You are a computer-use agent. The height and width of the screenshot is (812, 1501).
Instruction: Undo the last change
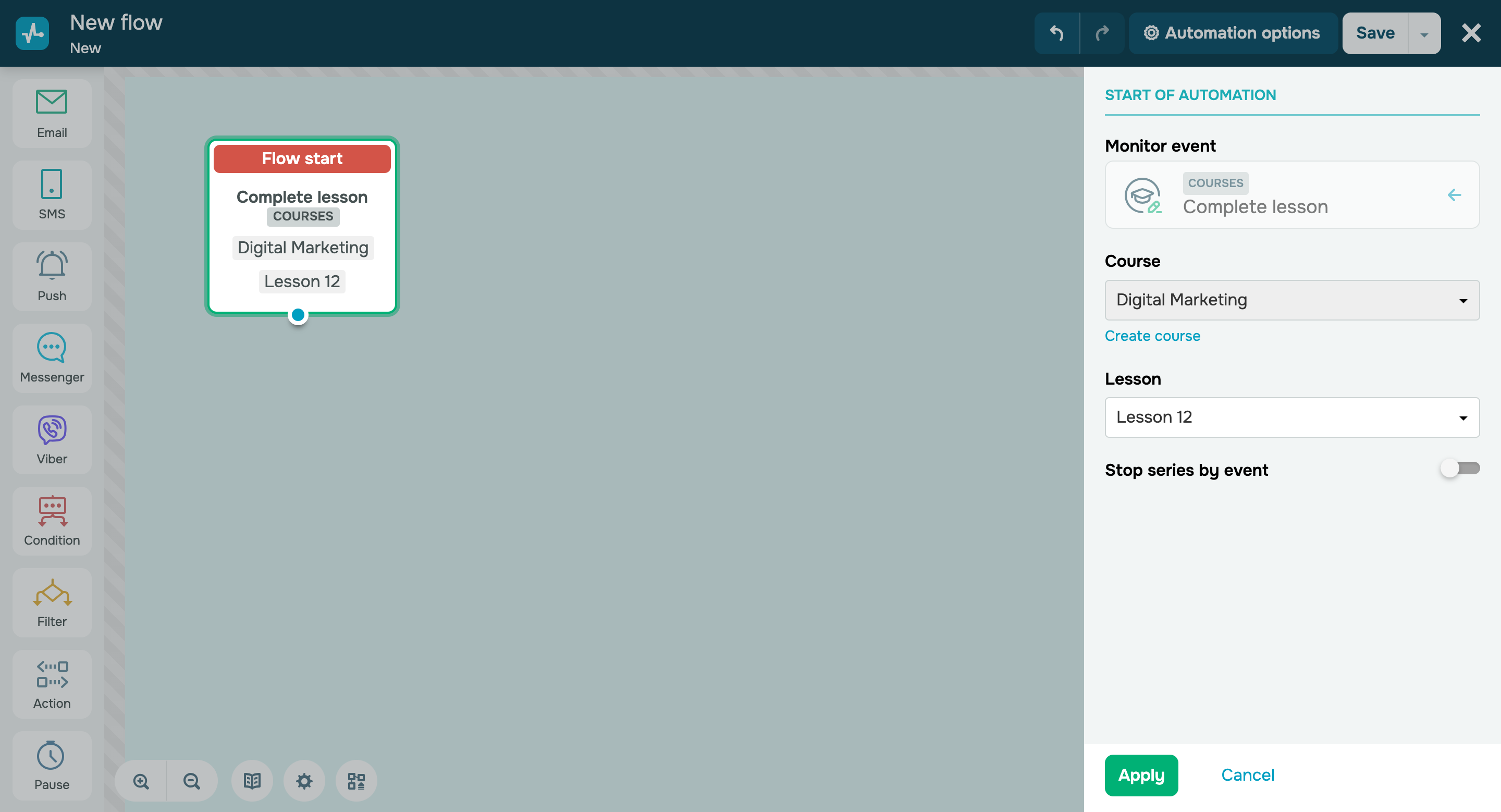click(x=1057, y=33)
